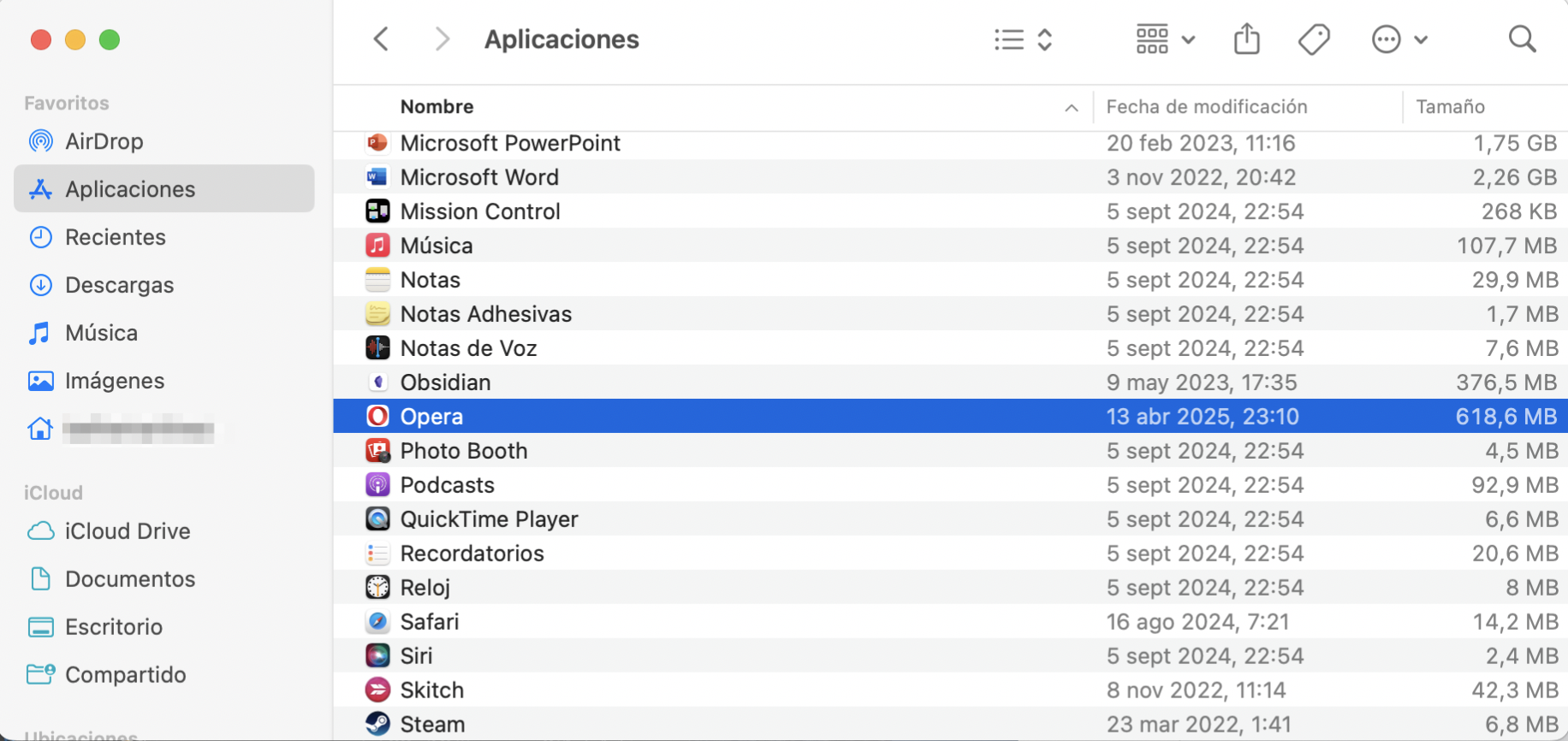Open Descargas in the sidebar
The width and height of the screenshot is (1568, 741).
pyautogui.click(x=164, y=285)
